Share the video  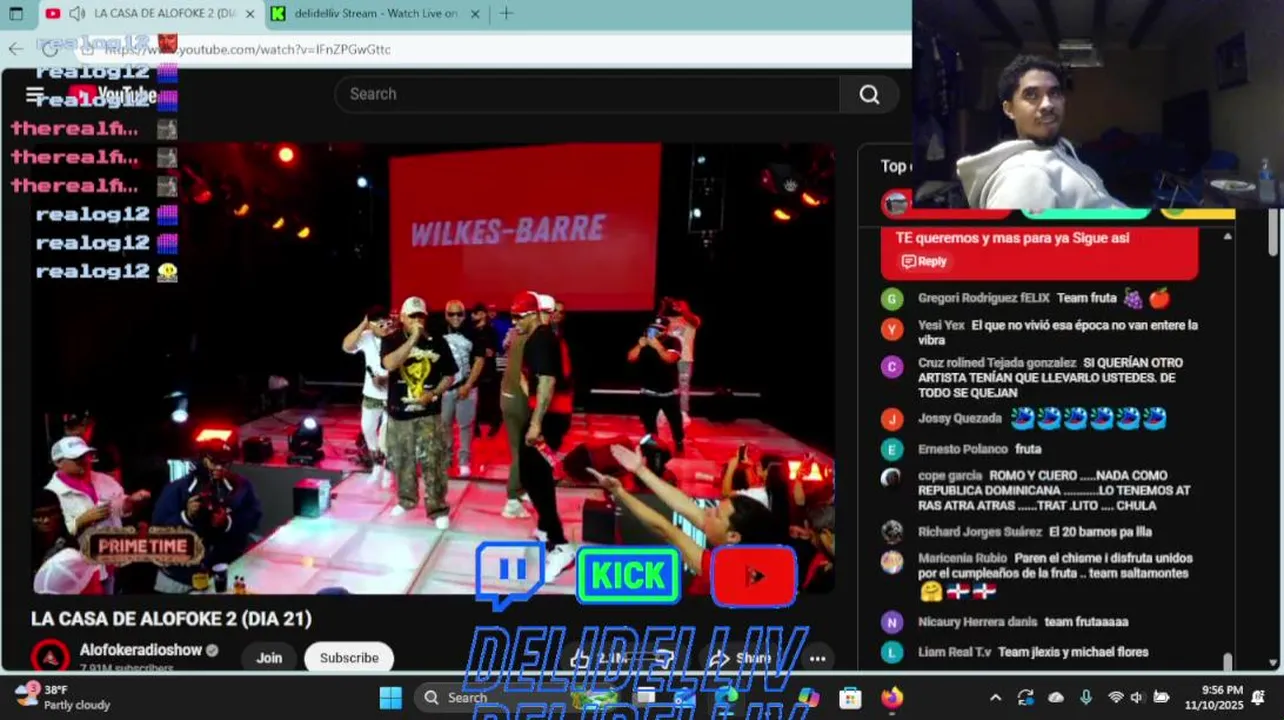point(741,658)
